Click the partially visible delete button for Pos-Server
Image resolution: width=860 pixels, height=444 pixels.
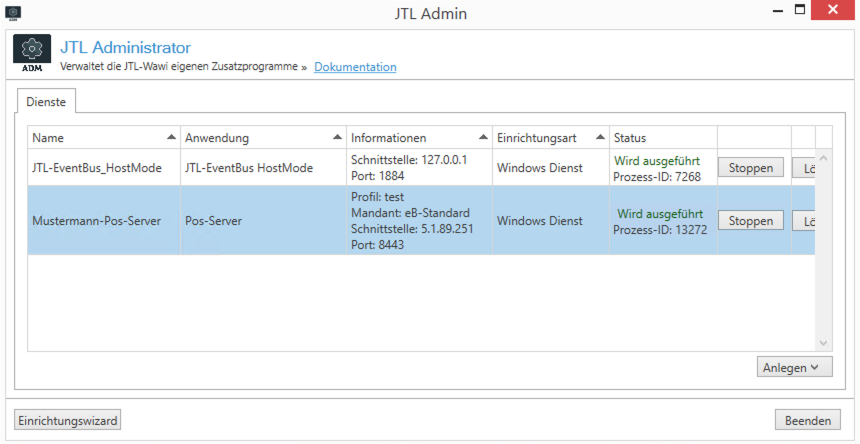[x=804, y=221]
